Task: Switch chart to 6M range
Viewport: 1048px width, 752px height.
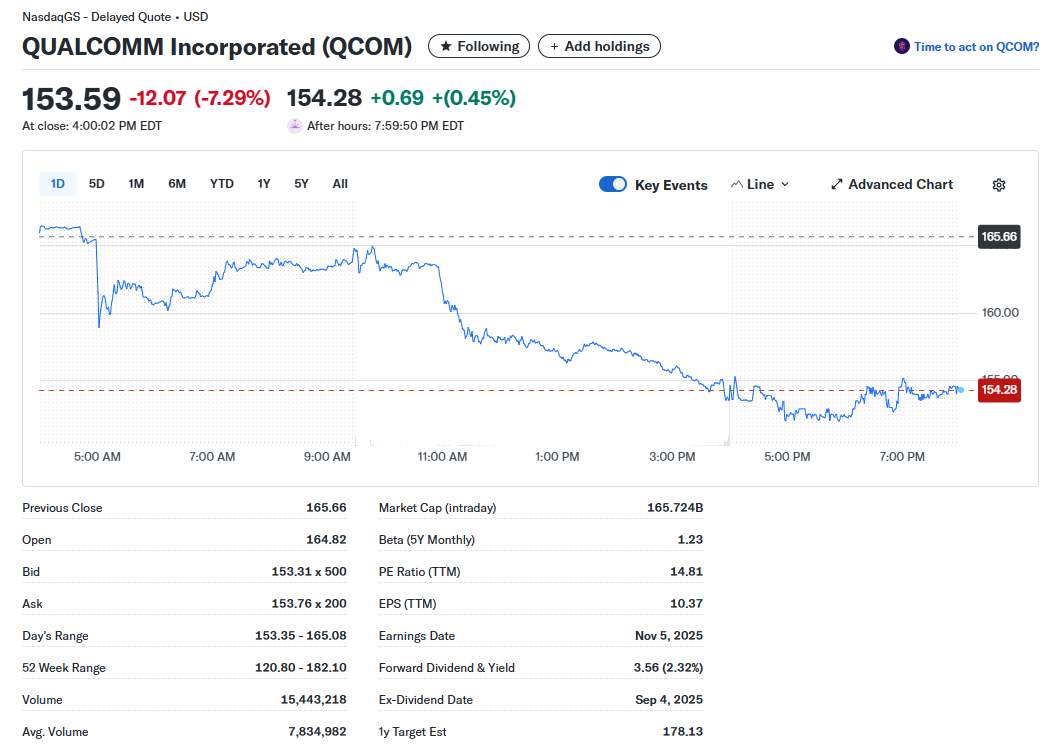Action: click(177, 184)
